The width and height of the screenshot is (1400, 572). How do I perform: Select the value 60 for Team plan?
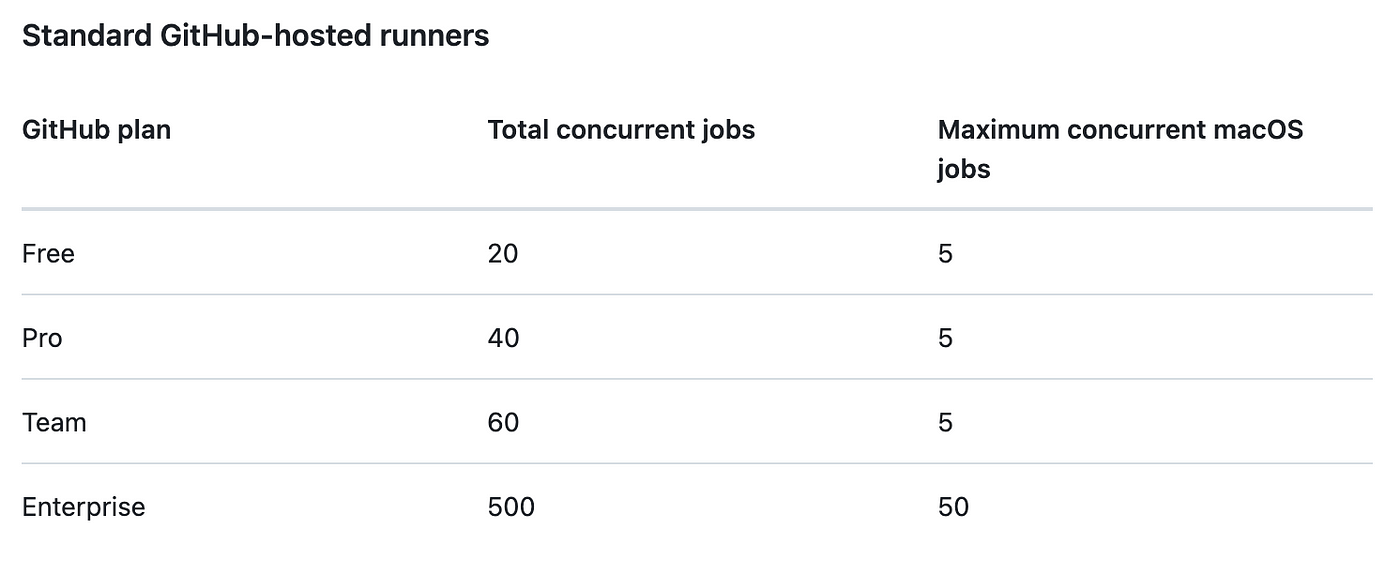click(x=504, y=422)
